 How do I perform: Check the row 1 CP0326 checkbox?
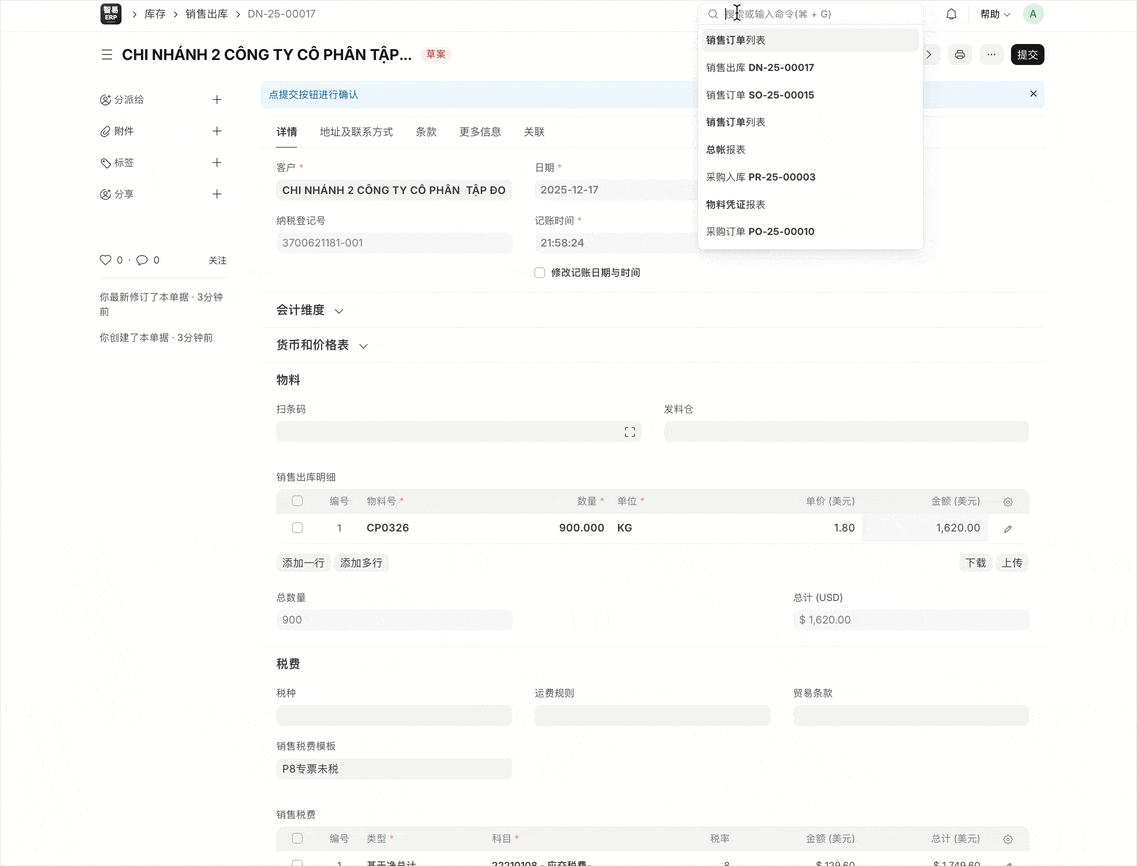coord(297,528)
